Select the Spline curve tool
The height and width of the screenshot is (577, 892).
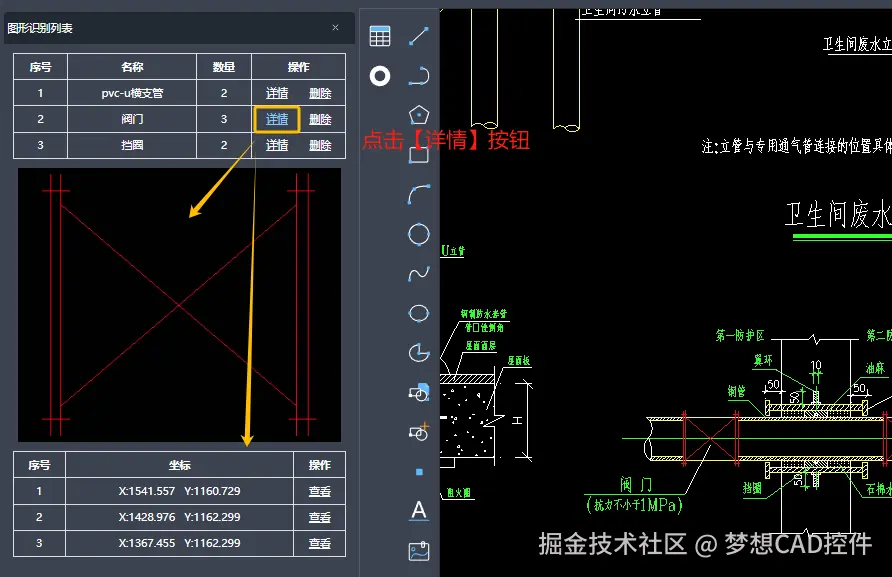pyautogui.click(x=419, y=274)
